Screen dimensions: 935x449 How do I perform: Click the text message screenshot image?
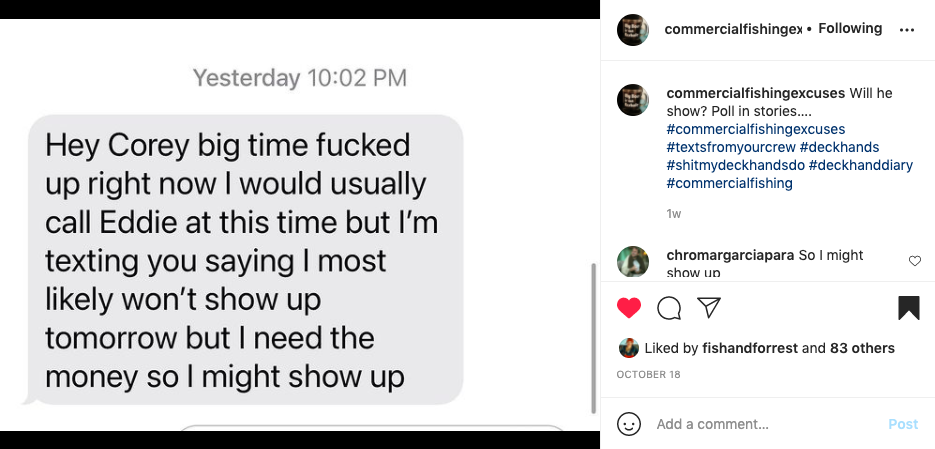pos(298,225)
